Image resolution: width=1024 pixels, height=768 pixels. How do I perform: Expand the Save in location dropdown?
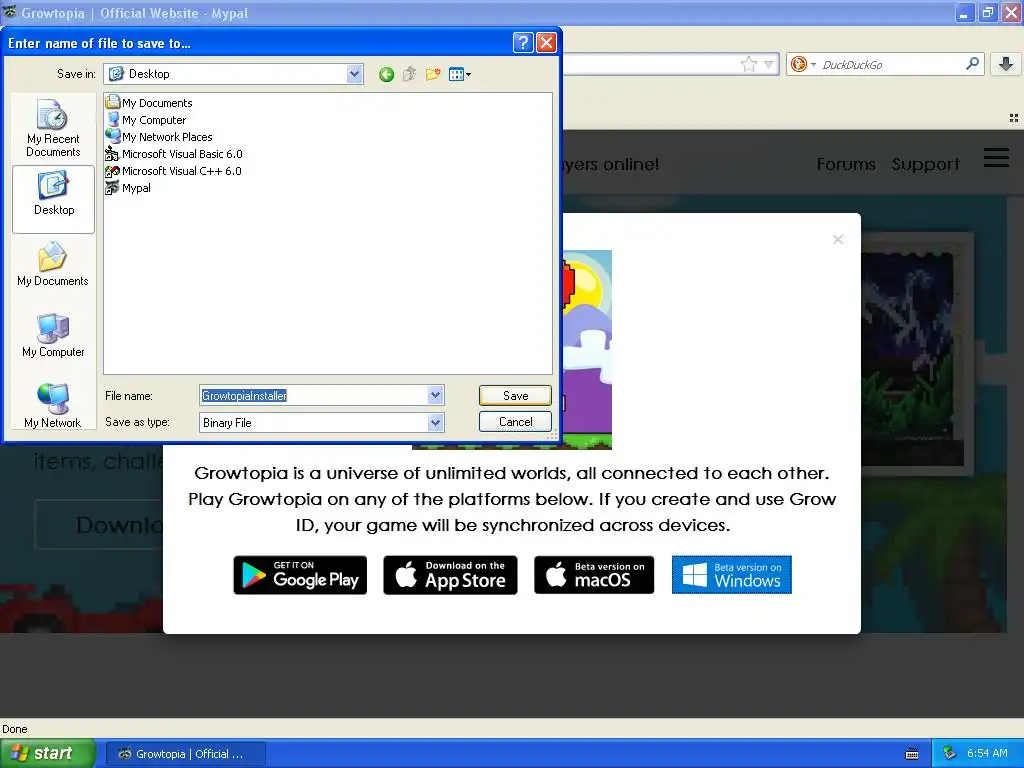click(355, 74)
